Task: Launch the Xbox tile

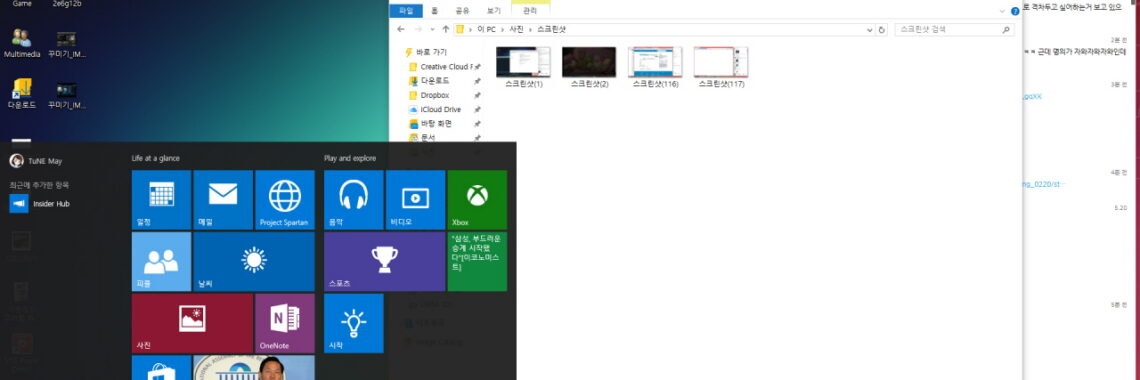Action: click(x=477, y=200)
